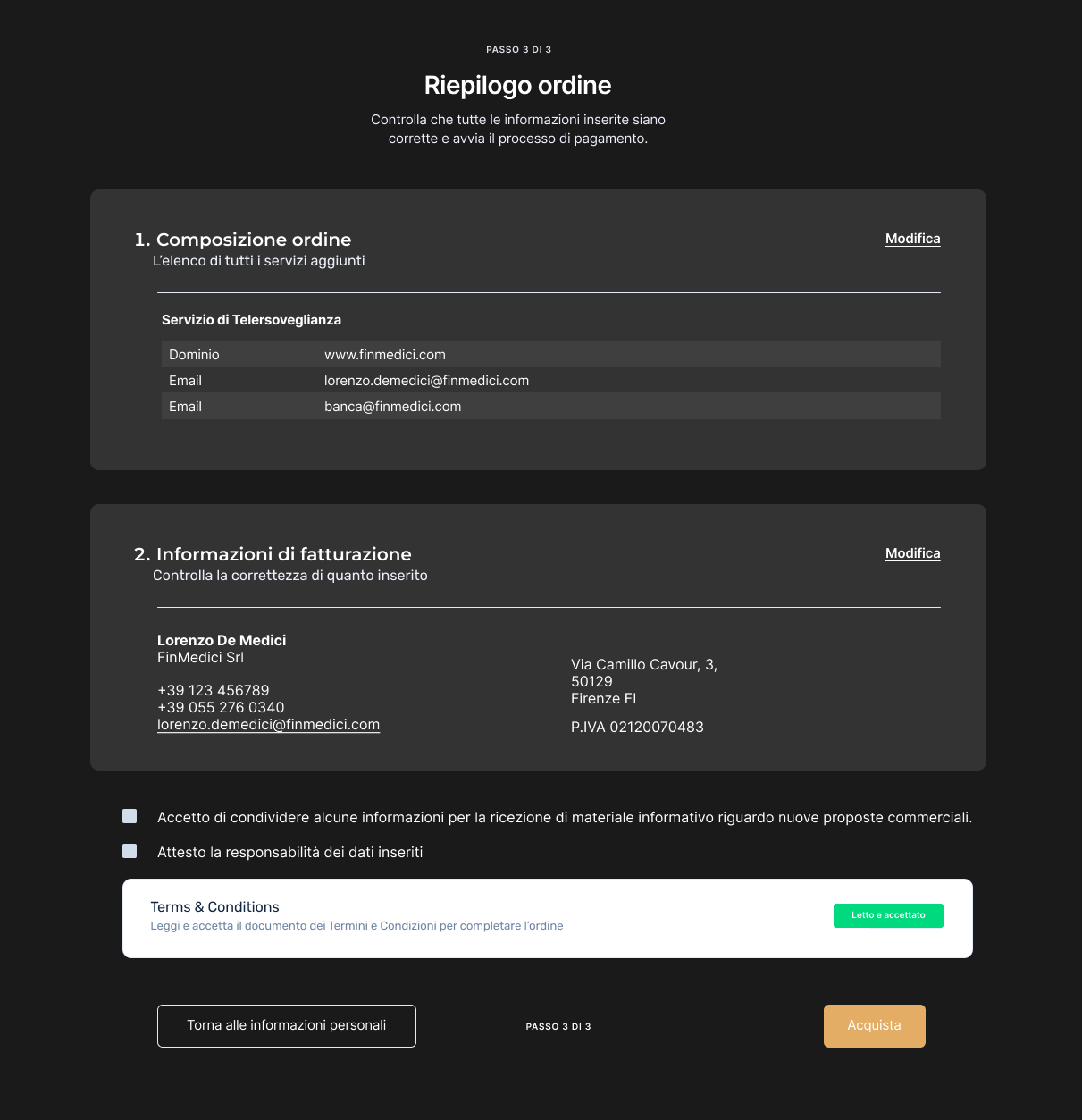Select the 'Servizio di Telersoveglianza' heading

coord(251,320)
